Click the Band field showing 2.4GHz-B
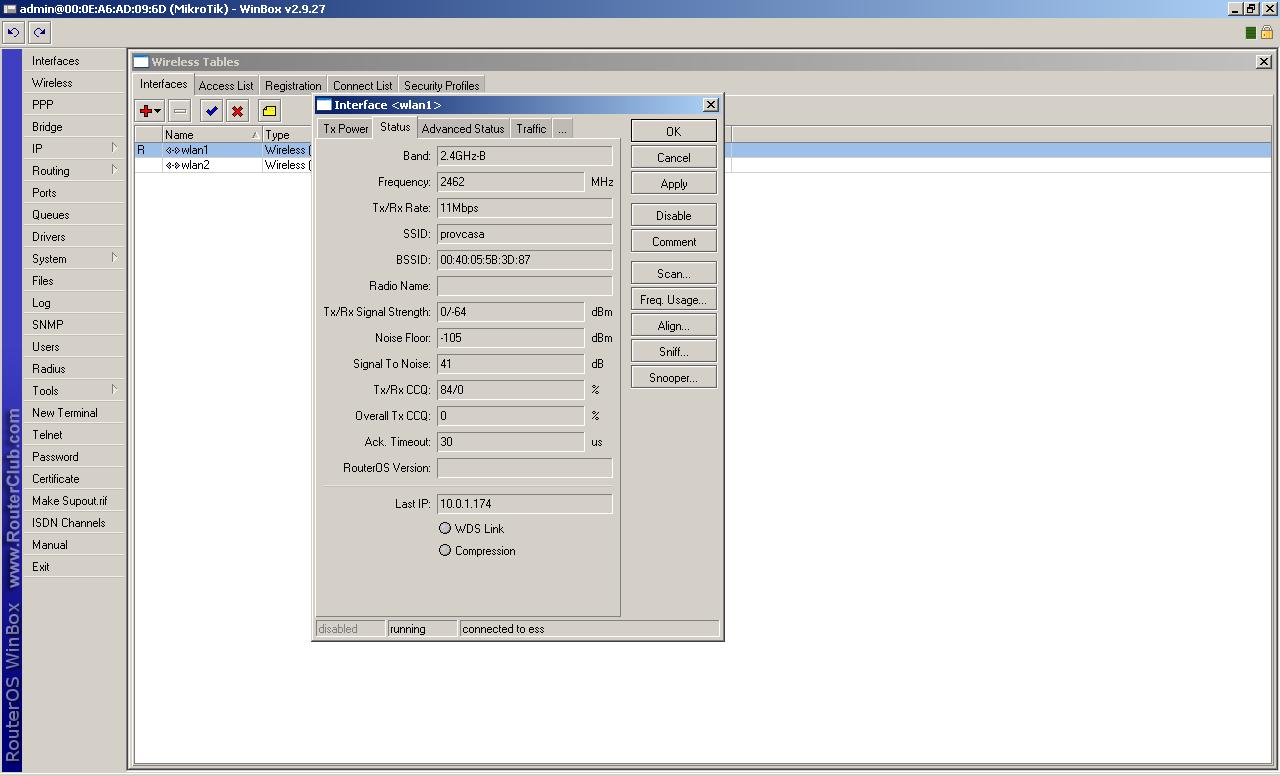 (525, 156)
